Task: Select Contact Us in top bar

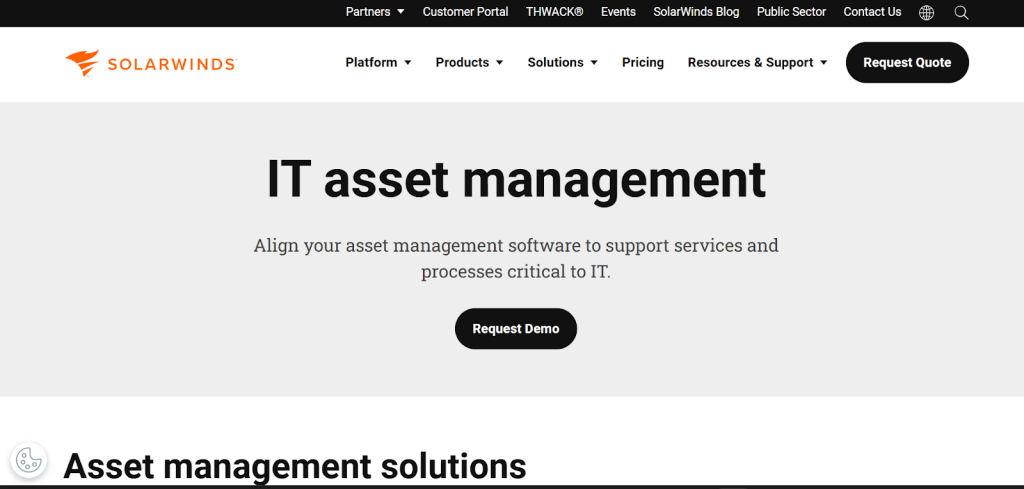Action: (x=872, y=12)
